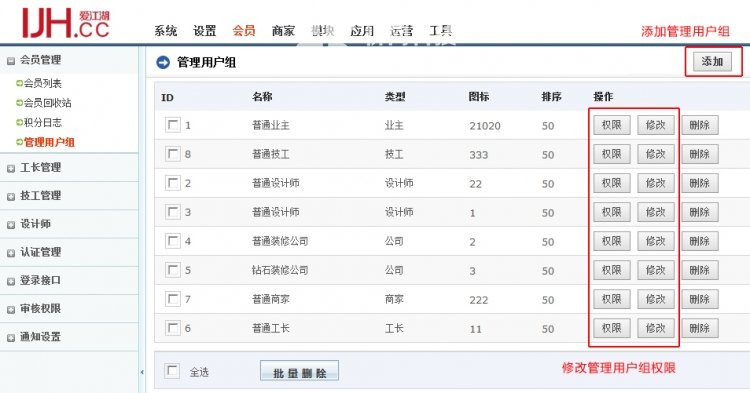The width and height of the screenshot is (750, 393).
Task: Open the 系统 menu
Action: click(x=165, y=31)
